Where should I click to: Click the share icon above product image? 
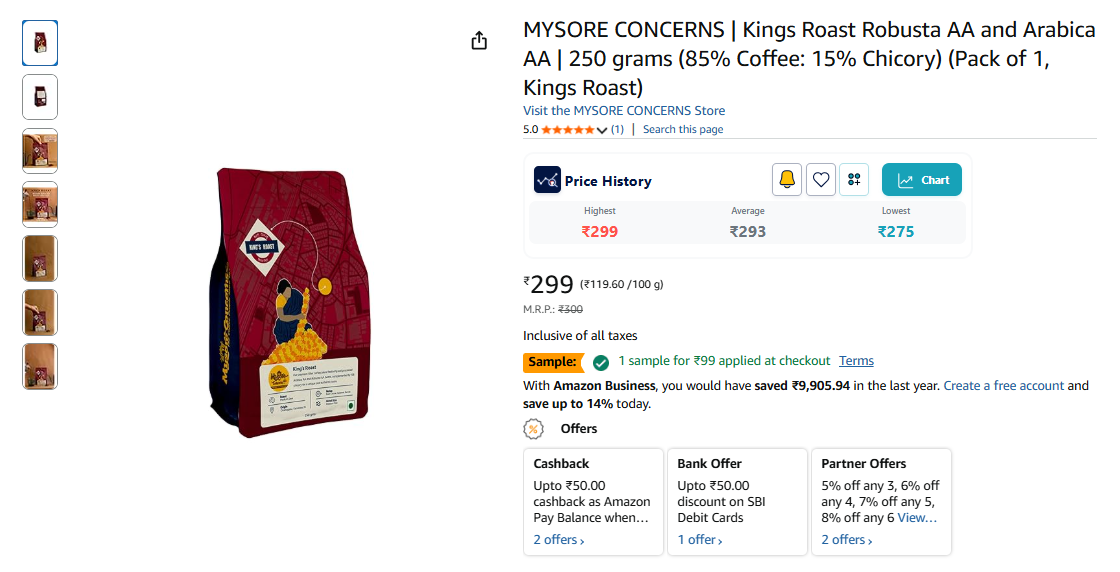(479, 40)
